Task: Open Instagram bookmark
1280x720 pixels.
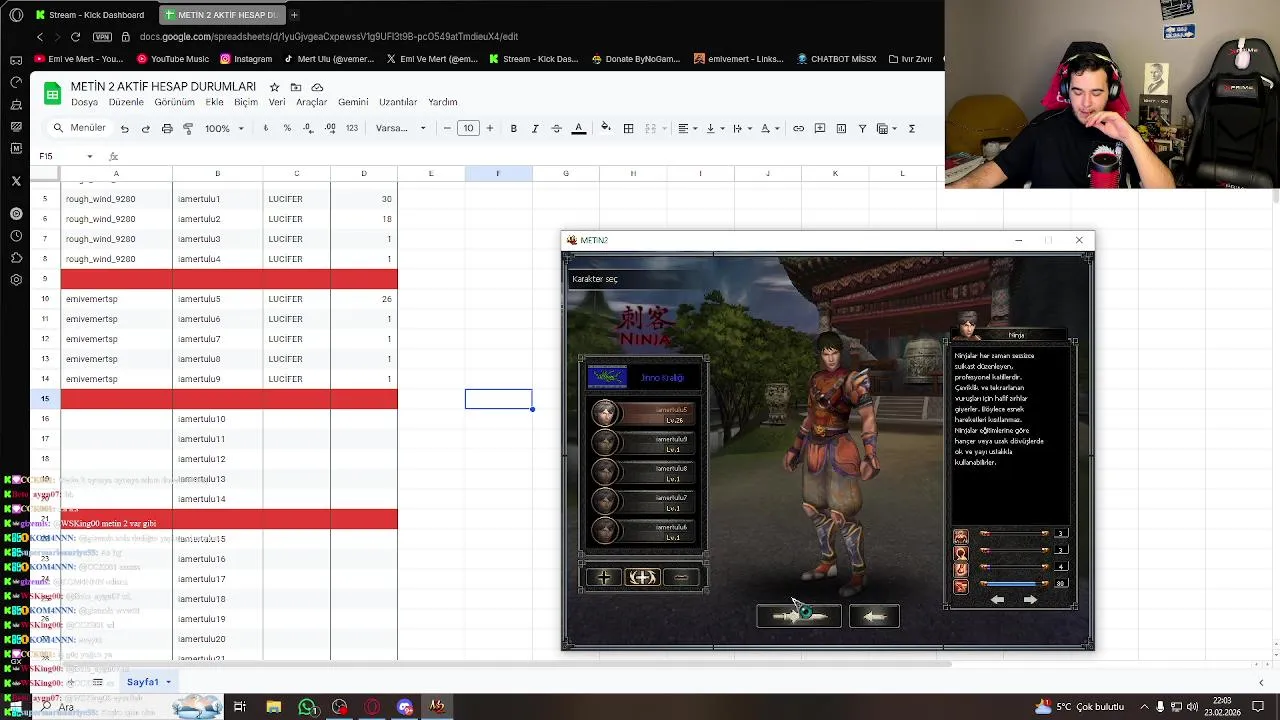Action: 246,59
